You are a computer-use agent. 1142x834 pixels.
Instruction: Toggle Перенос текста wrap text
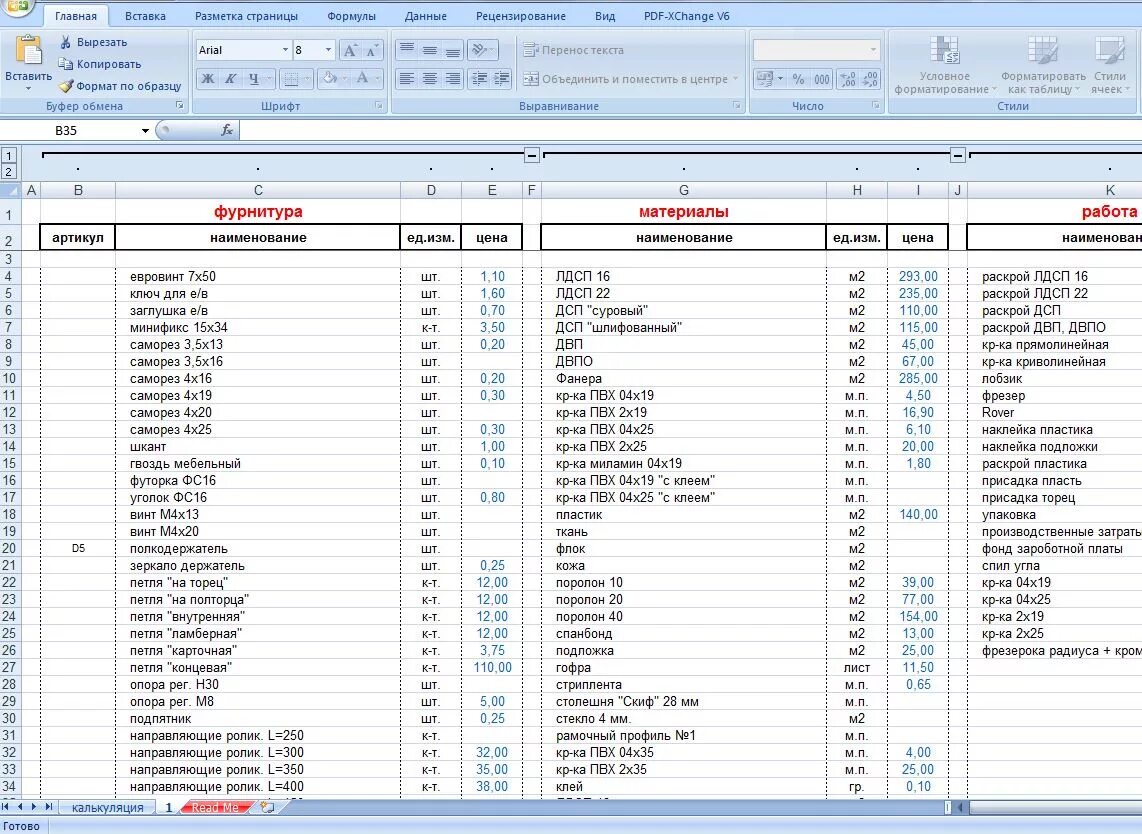574,50
